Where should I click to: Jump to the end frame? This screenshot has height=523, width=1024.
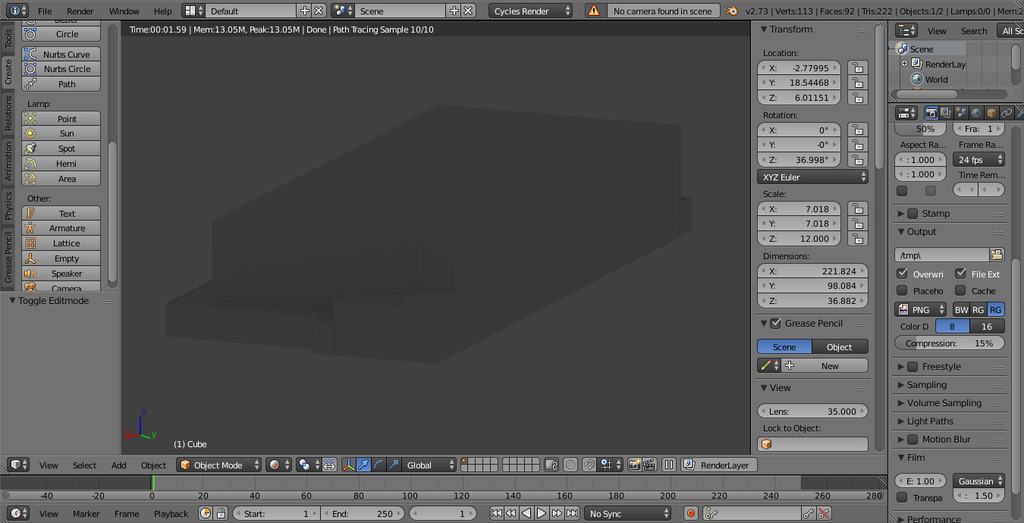[572, 514]
